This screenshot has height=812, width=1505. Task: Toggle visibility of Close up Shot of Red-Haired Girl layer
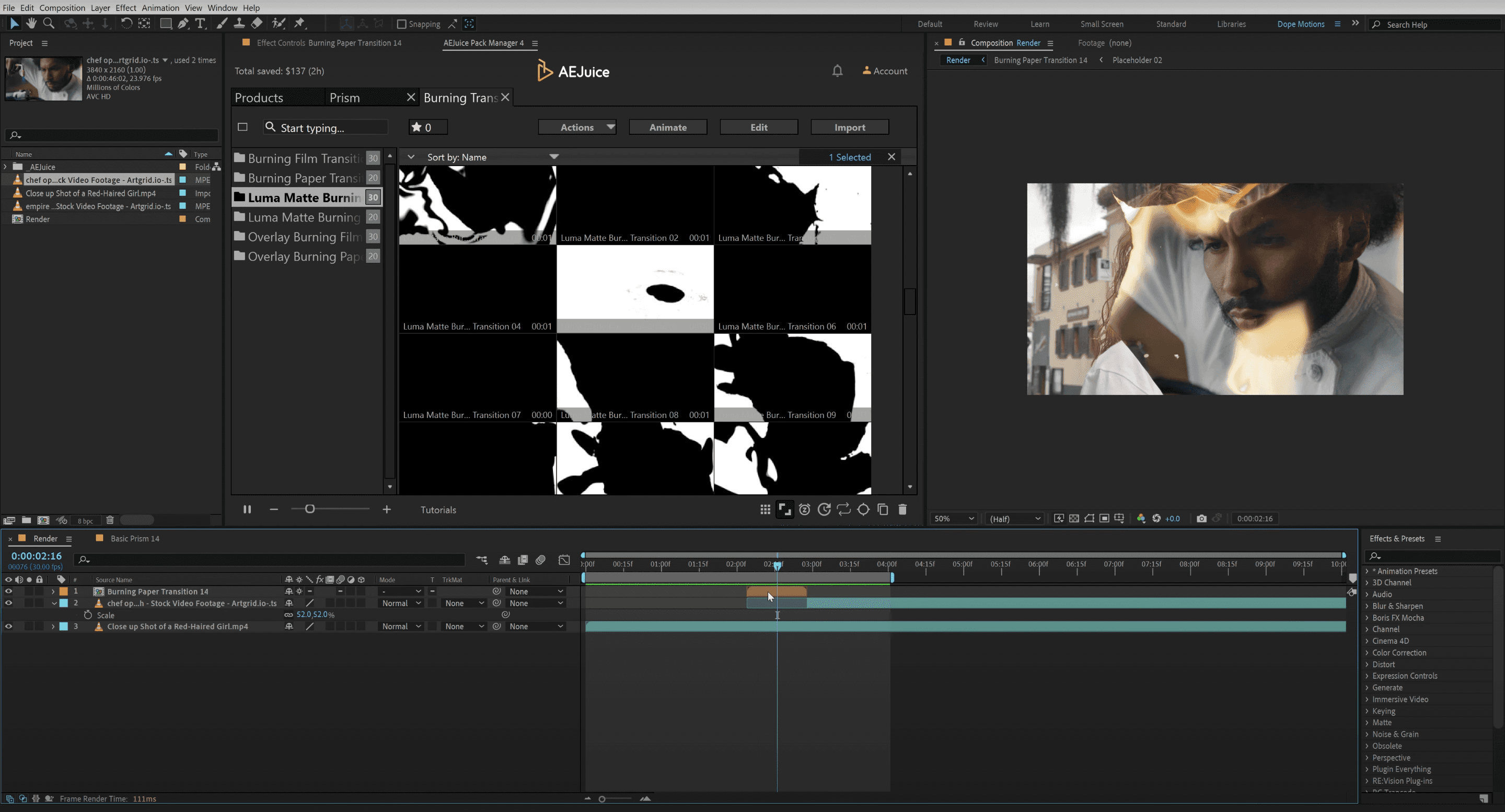pyautogui.click(x=8, y=626)
